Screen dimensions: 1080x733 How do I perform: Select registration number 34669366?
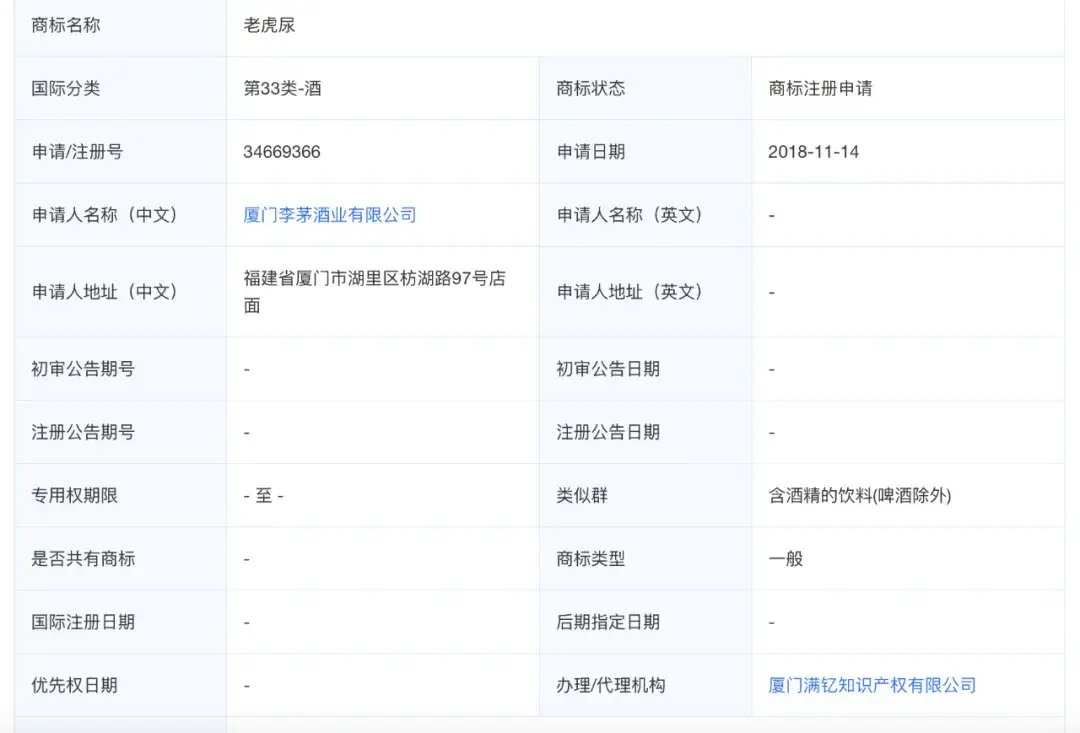point(282,152)
